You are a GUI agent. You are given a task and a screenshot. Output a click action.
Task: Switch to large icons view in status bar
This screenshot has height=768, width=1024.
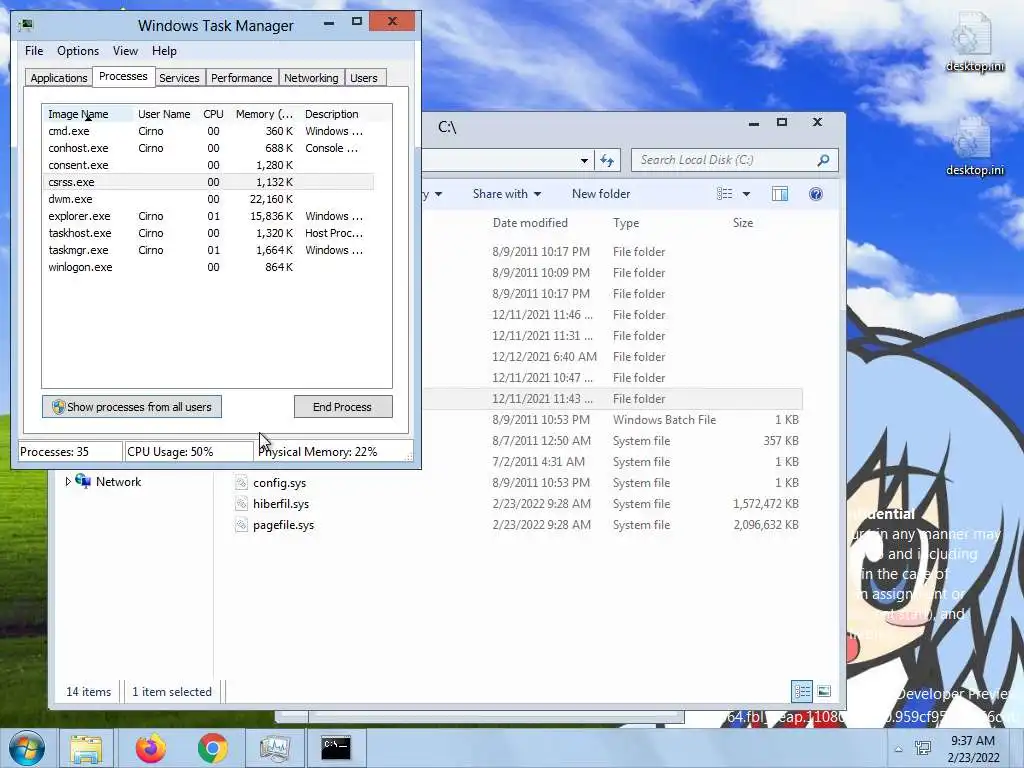click(824, 691)
